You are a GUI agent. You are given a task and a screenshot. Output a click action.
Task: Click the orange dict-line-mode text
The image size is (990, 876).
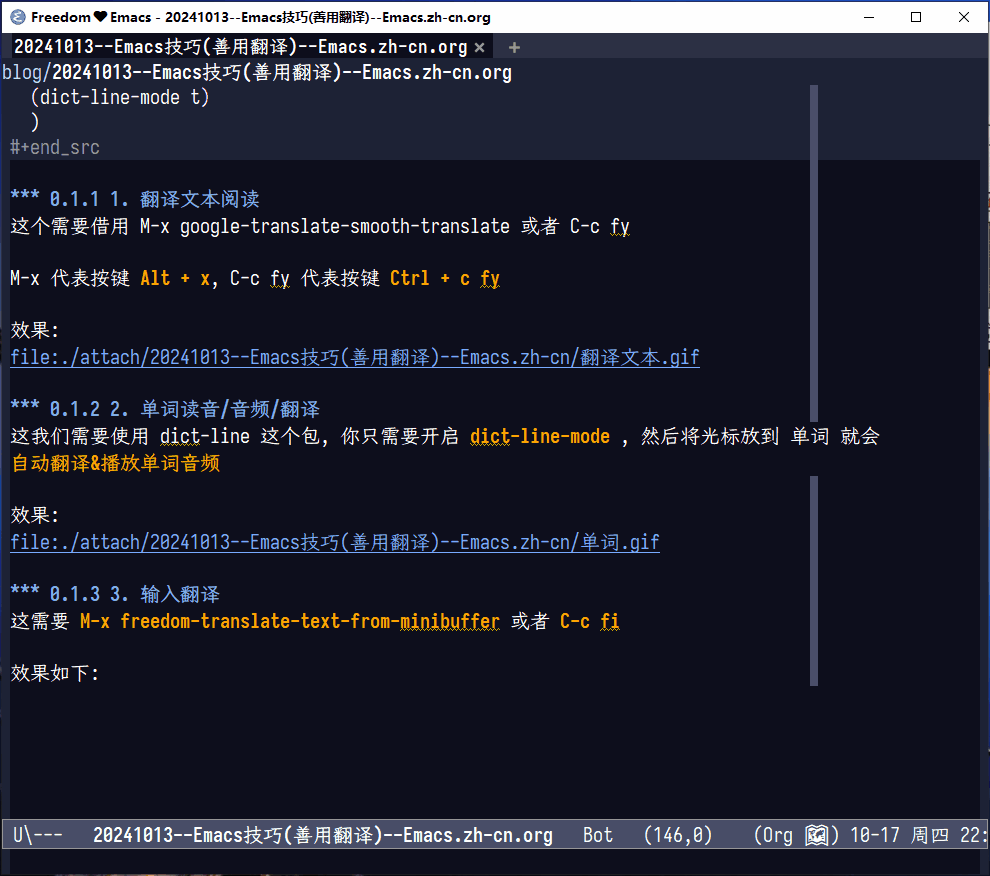(540, 436)
